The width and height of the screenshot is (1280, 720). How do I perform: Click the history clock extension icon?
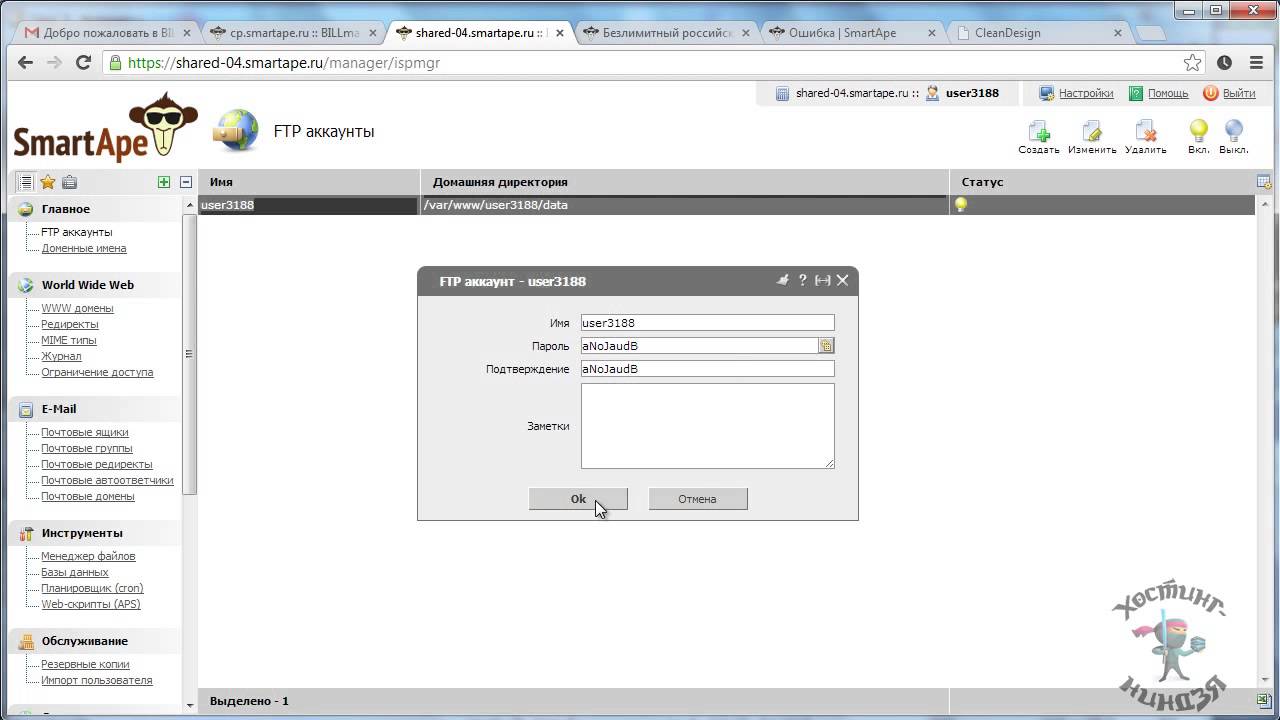[1224, 62]
